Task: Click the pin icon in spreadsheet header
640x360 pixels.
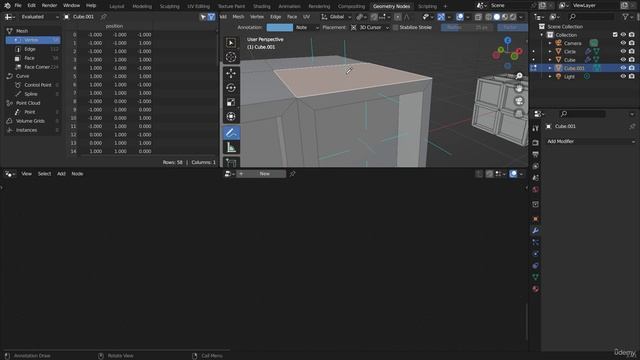Action: pyautogui.click(x=104, y=17)
